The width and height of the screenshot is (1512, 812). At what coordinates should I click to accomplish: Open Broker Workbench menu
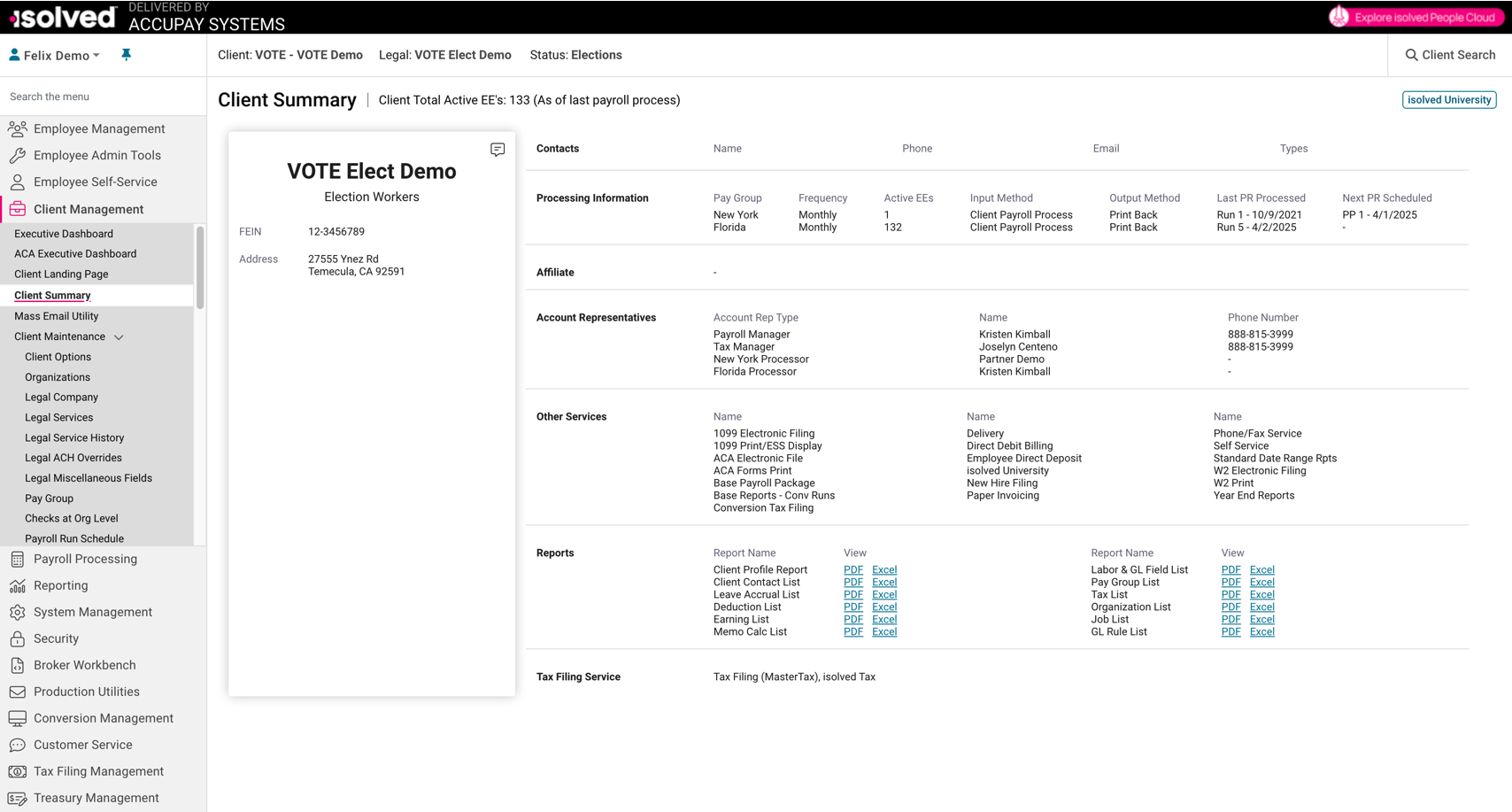click(84, 666)
